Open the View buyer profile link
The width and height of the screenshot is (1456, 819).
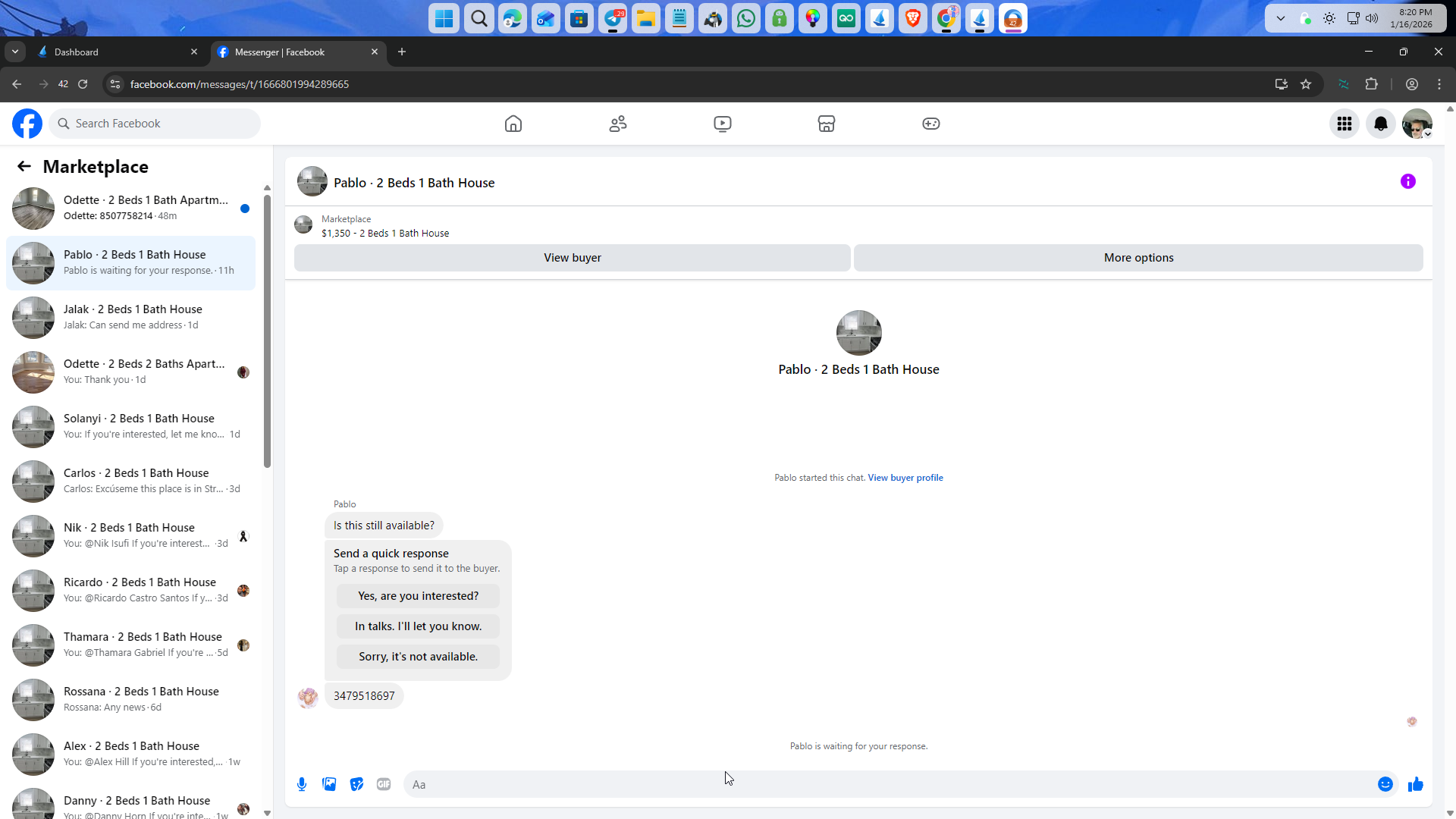905,478
